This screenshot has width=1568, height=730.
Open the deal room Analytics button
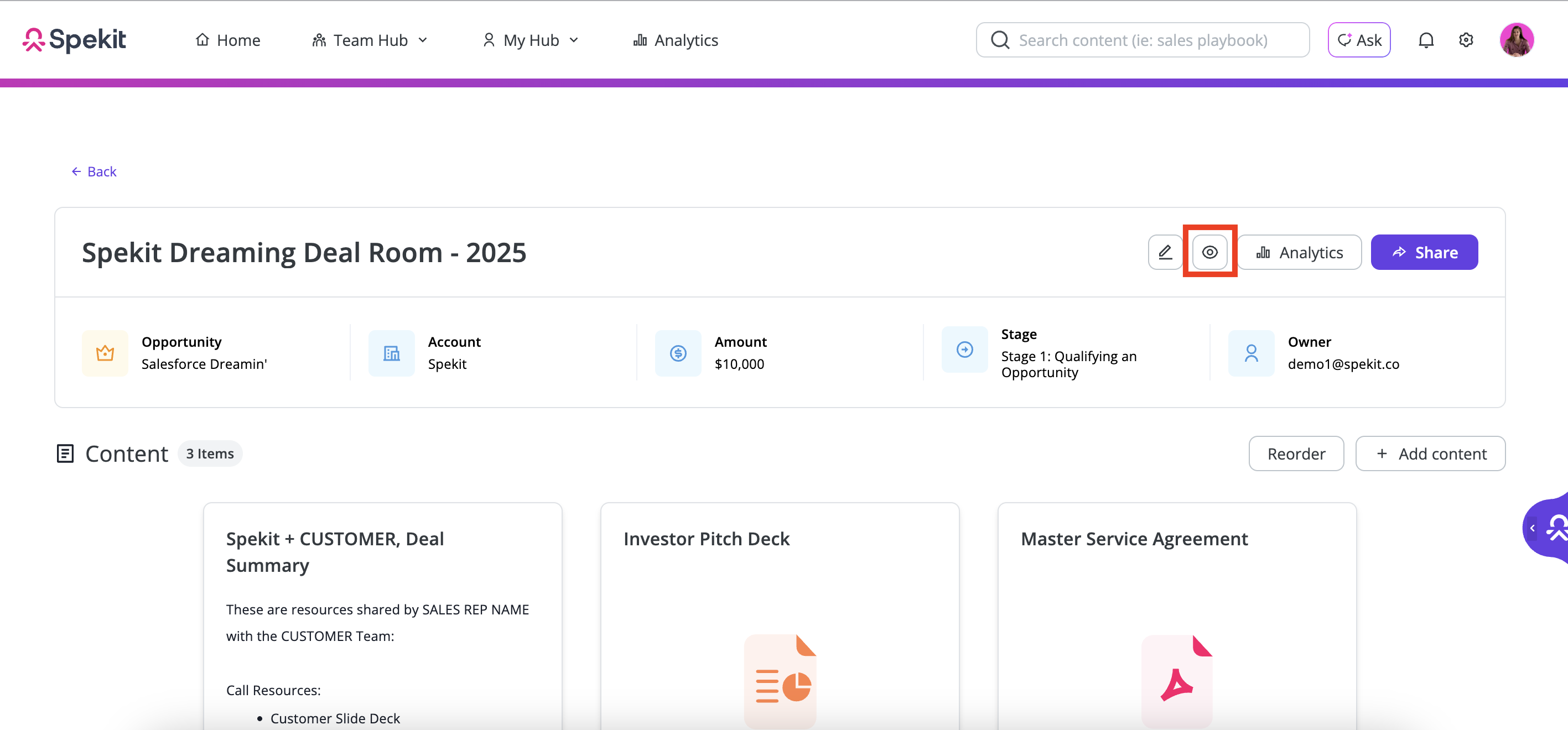click(x=1300, y=252)
